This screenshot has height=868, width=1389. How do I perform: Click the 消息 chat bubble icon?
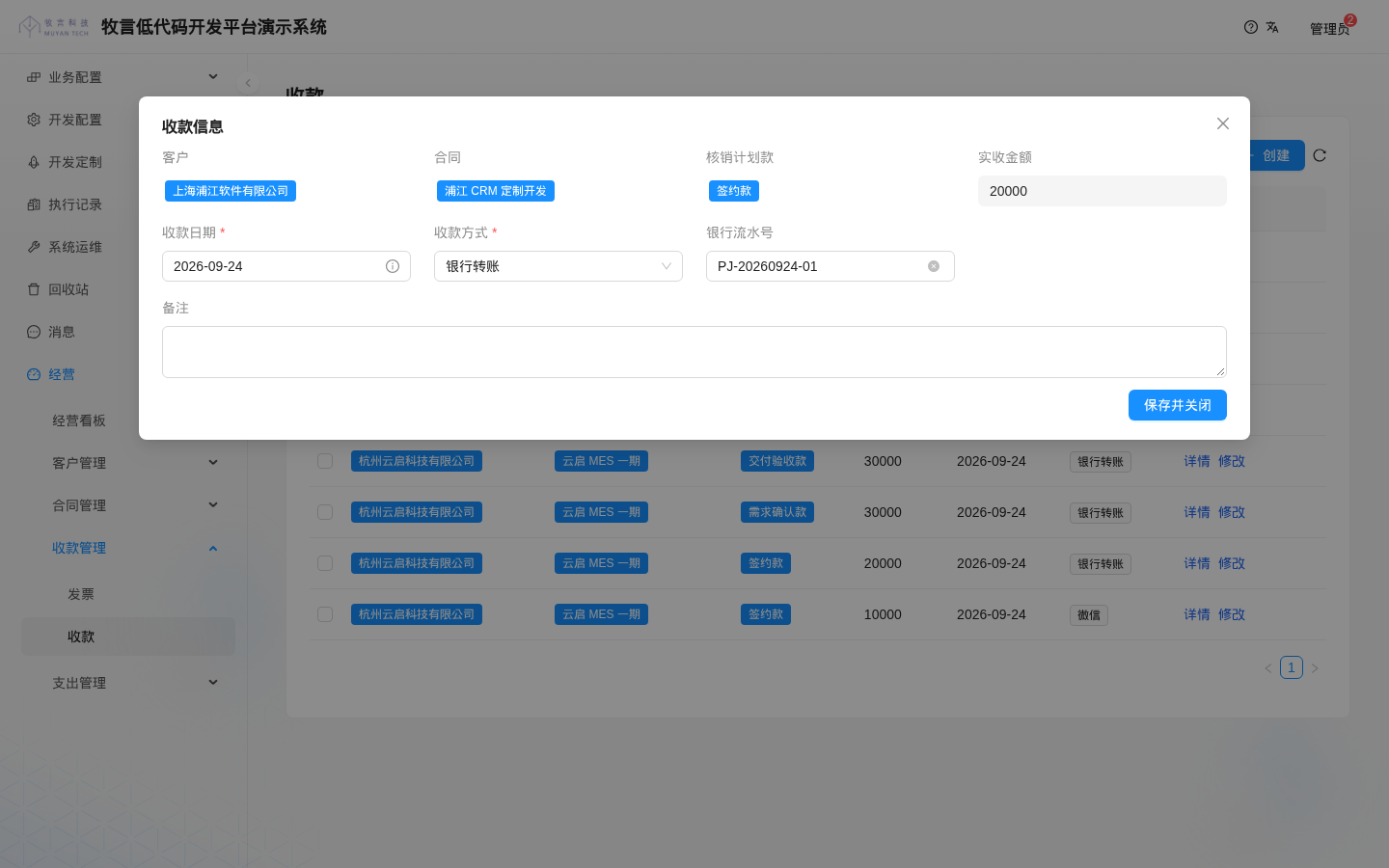[34, 332]
